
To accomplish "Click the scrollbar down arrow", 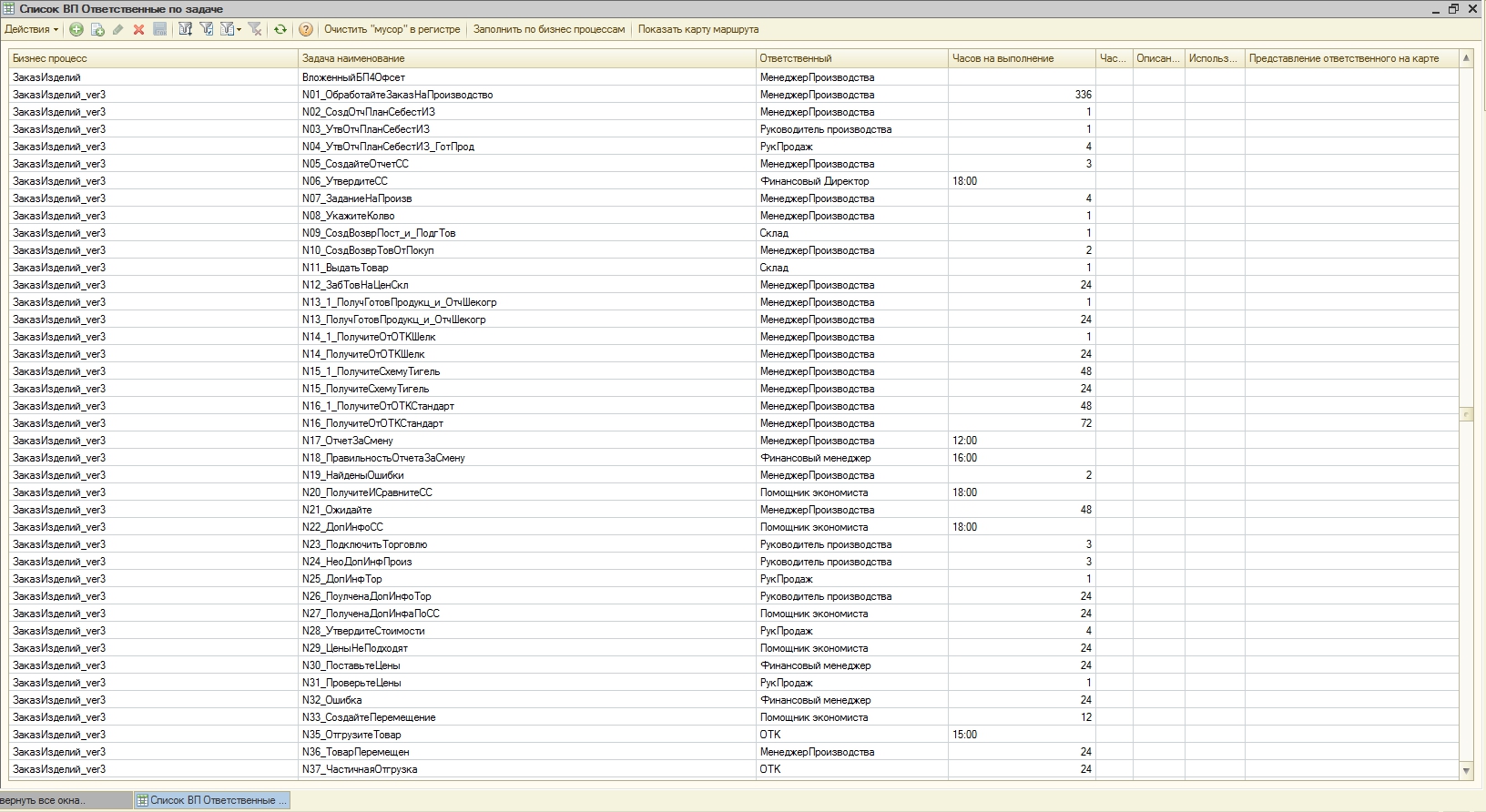I will point(1466,770).
